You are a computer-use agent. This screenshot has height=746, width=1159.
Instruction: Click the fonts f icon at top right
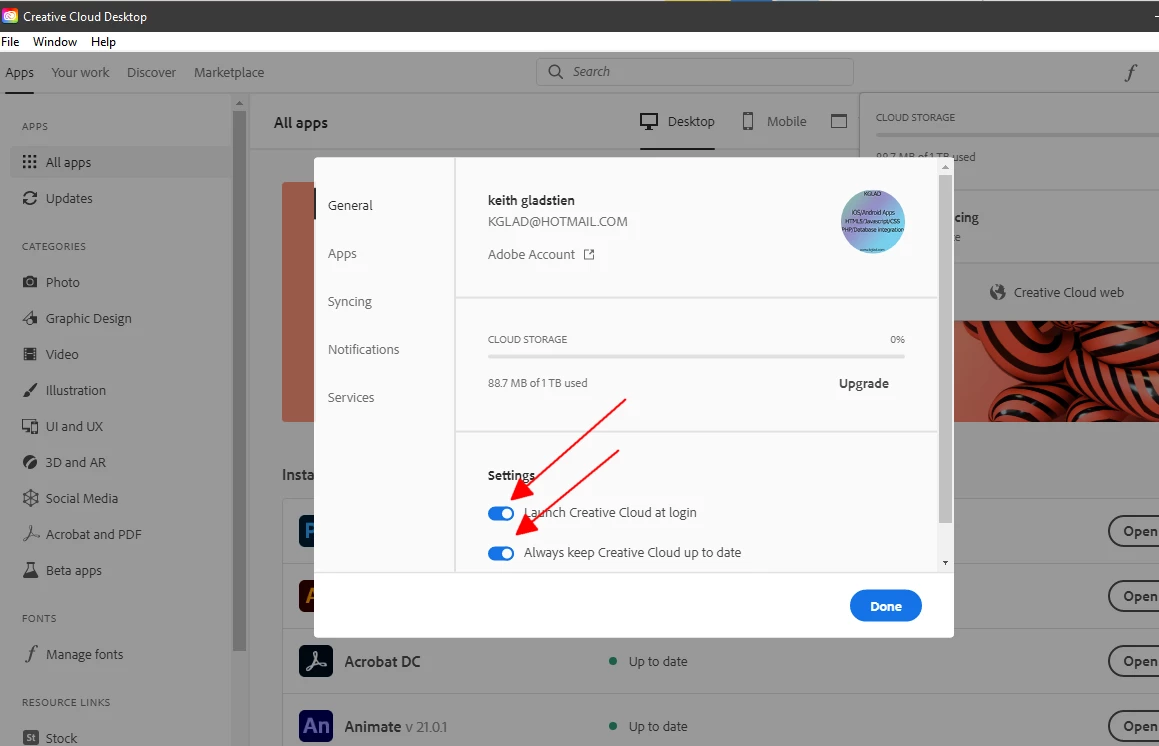point(1131,72)
